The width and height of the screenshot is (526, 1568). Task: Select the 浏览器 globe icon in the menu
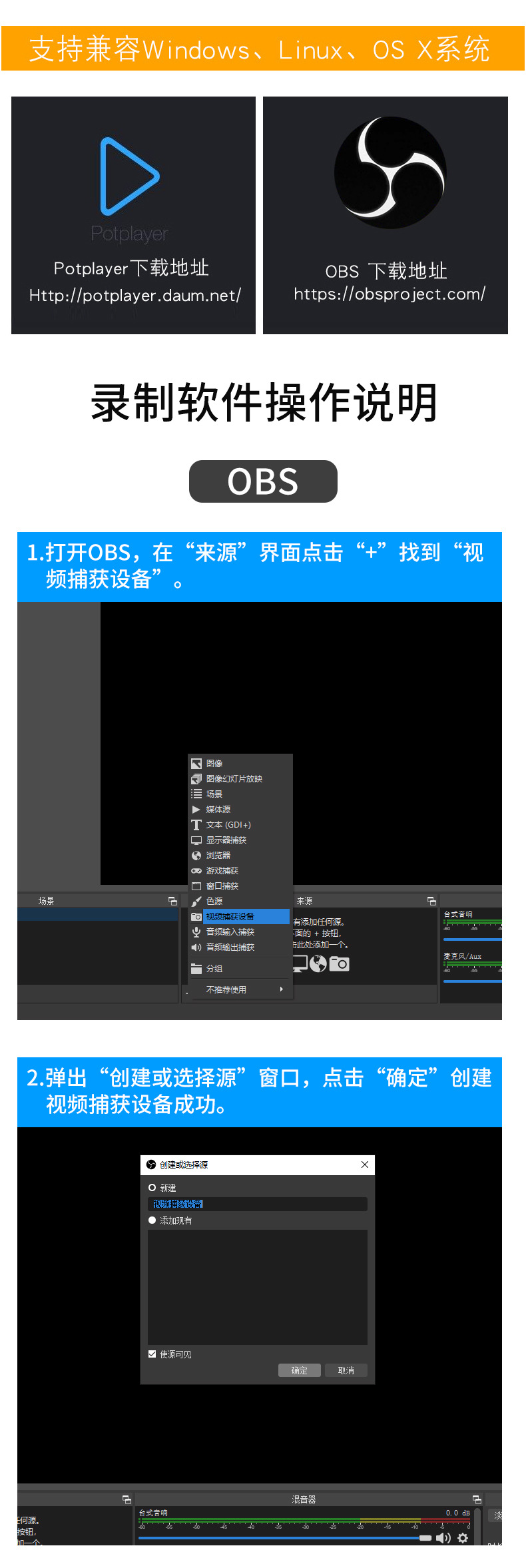pyautogui.click(x=196, y=856)
